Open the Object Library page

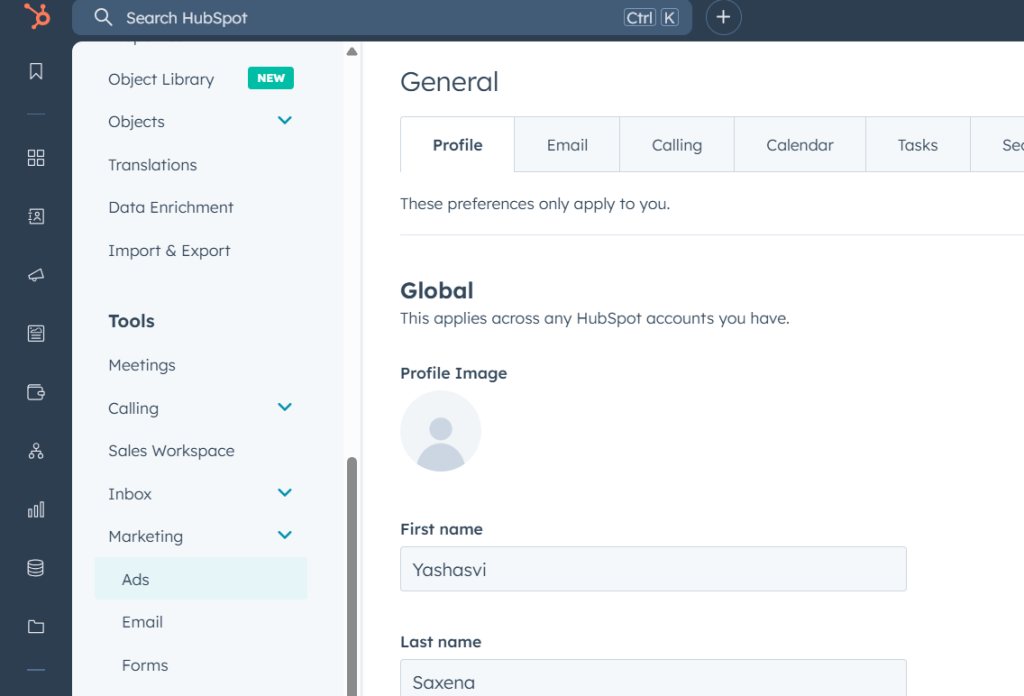pyautogui.click(x=161, y=78)
